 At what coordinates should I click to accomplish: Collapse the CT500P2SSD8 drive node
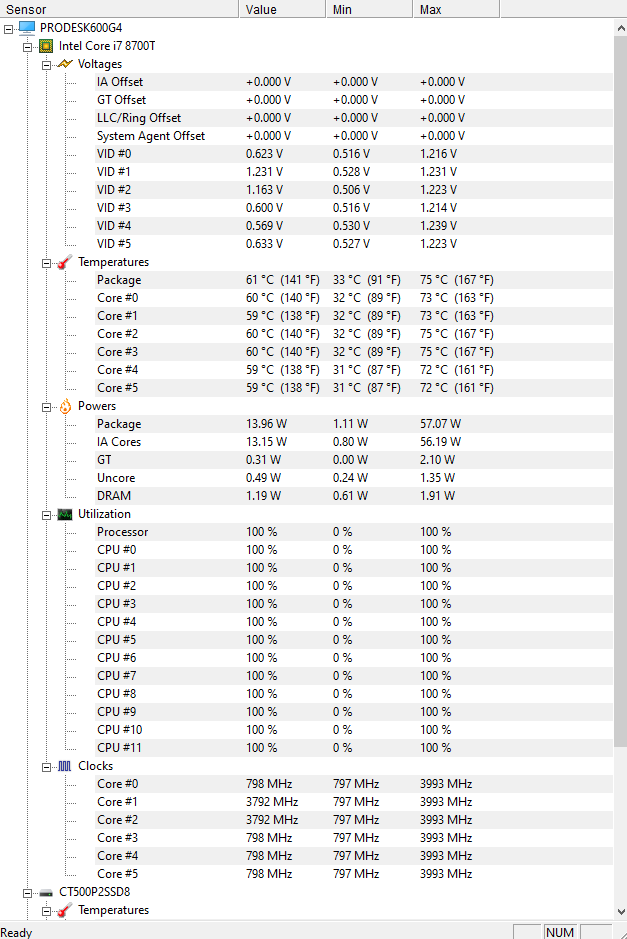point(28,893)
